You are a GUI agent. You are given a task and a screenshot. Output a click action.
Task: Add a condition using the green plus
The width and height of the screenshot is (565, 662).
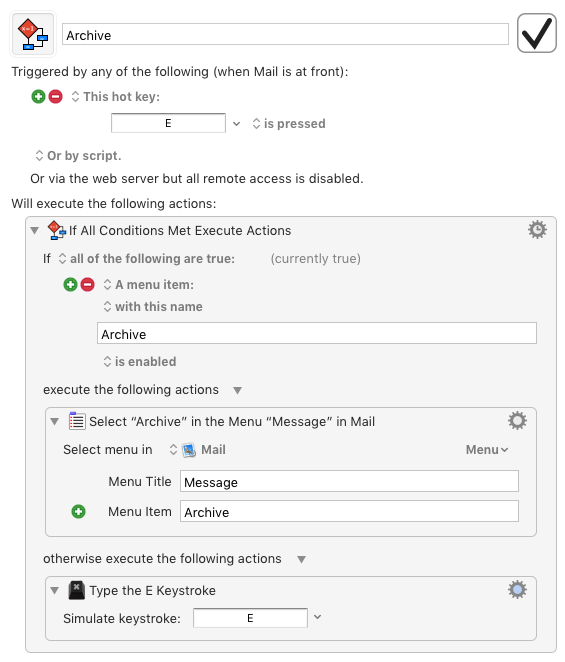(x=71, y=285)
